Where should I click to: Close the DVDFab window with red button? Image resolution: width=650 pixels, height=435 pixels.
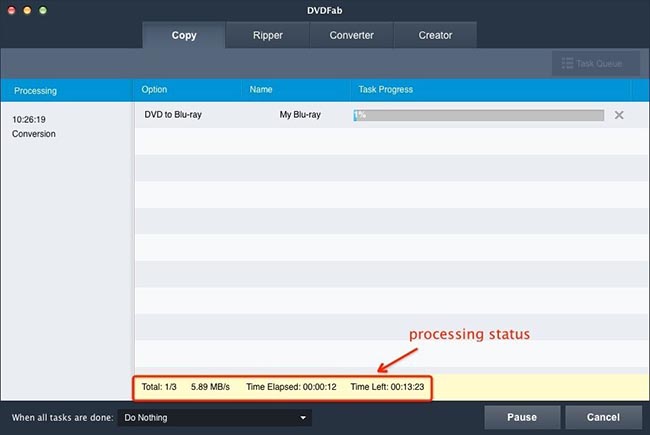pyautogui.click(x=12, y=10)
